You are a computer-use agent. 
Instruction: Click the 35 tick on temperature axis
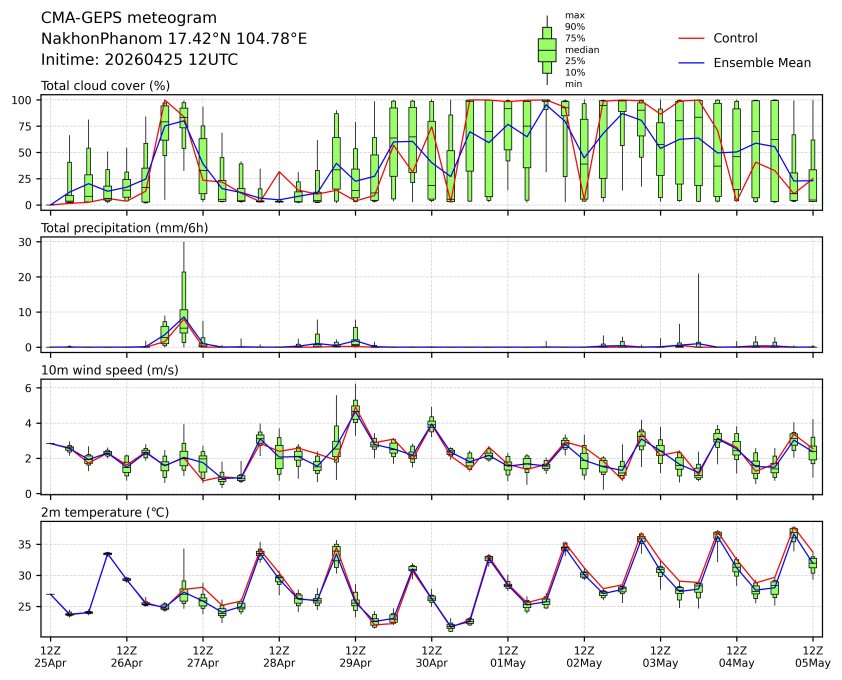(x=29, y=545)
